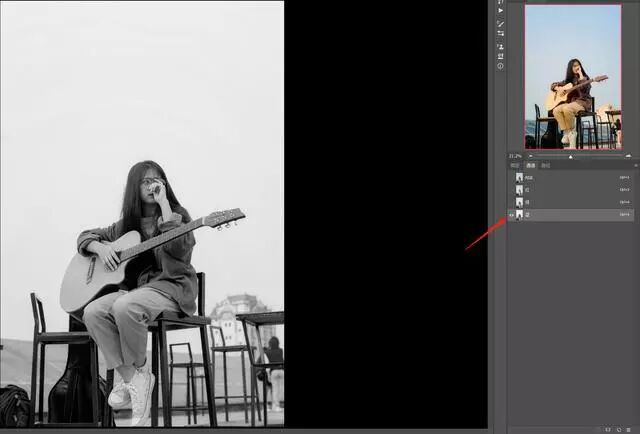Click the Navigator zoom percentage field
This screenshot has height=434, width=640.
pos(515,156)
